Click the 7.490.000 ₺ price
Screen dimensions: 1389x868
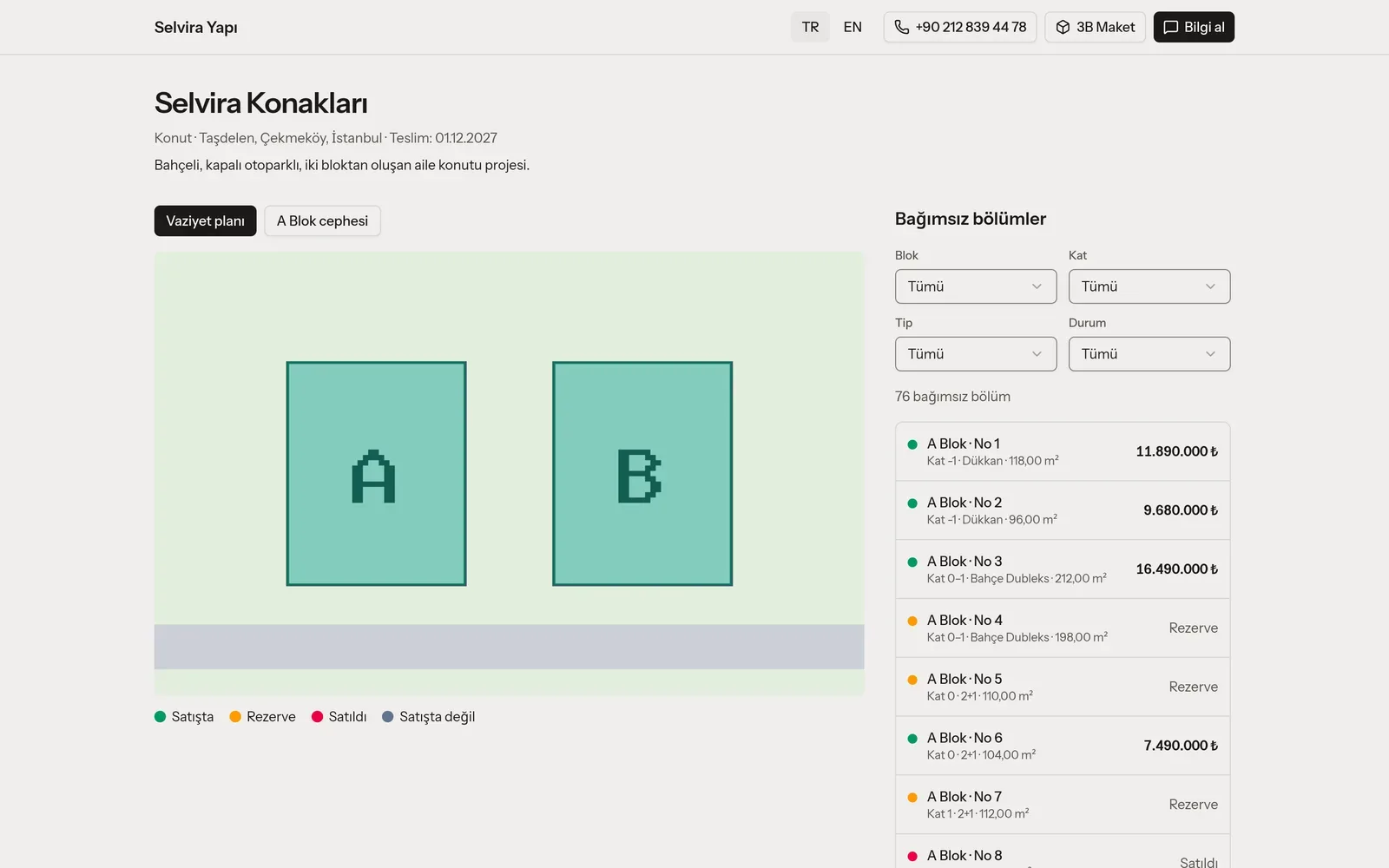[1181, 746]
